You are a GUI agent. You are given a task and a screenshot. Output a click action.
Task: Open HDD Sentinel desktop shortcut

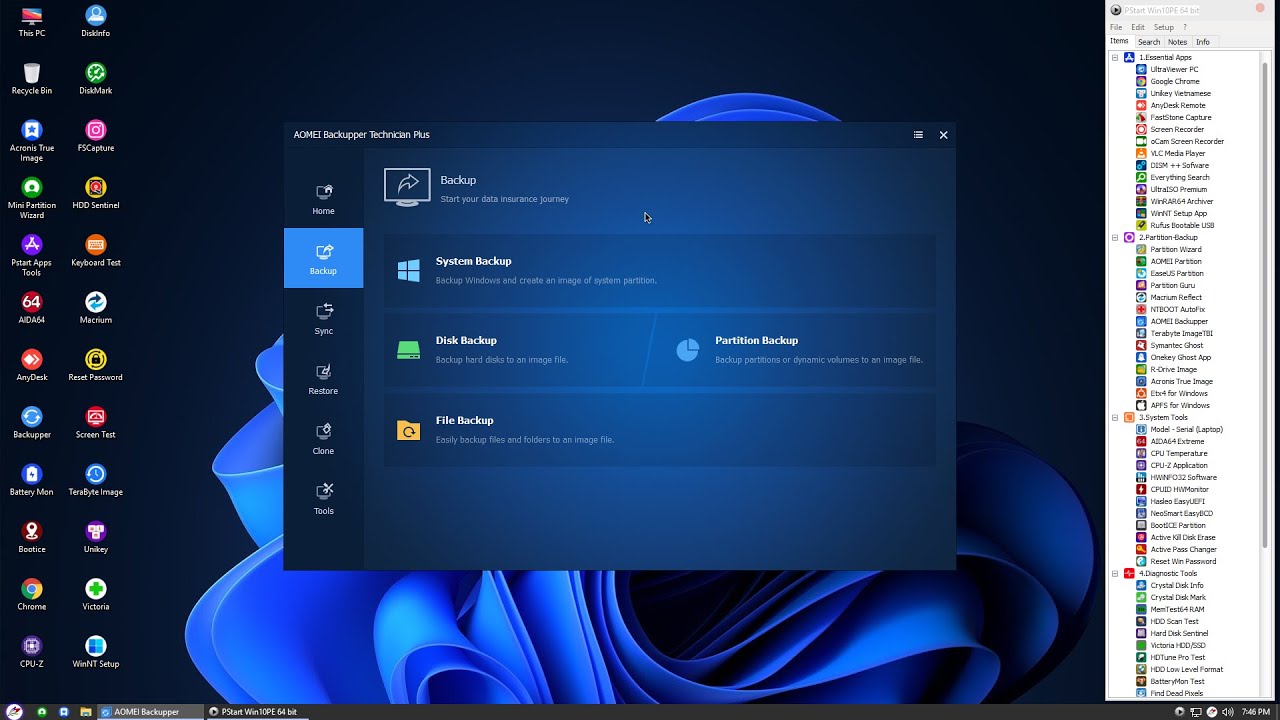(x=96, y=194)
